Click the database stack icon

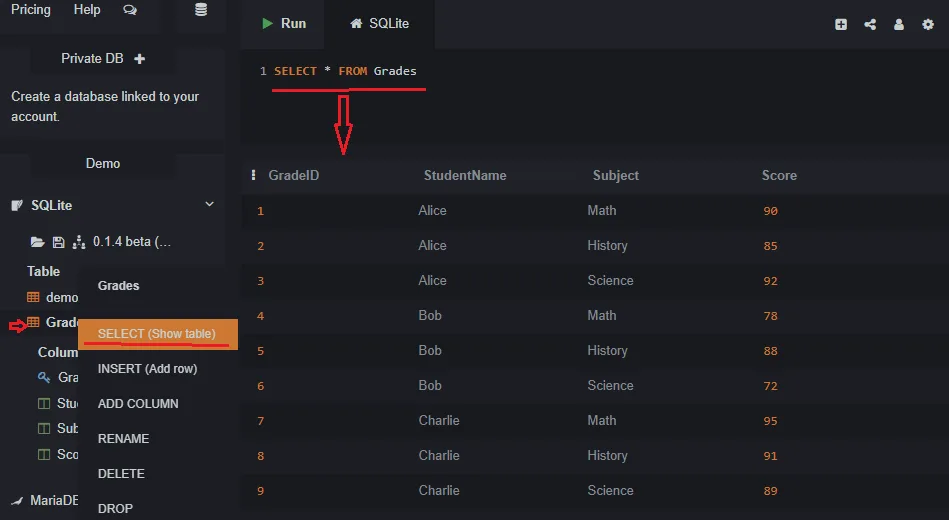pos(201,10)
